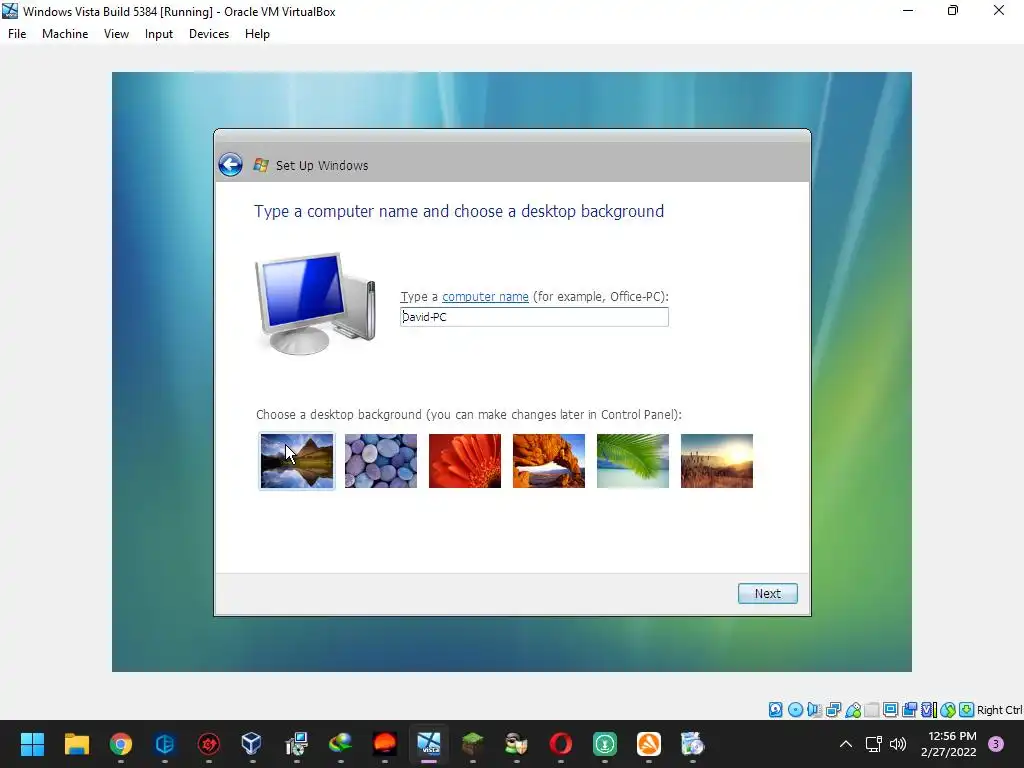Click the mouse integration status icon
The height and width of the screenshot is (768, 1024).
tap(948, 709)
